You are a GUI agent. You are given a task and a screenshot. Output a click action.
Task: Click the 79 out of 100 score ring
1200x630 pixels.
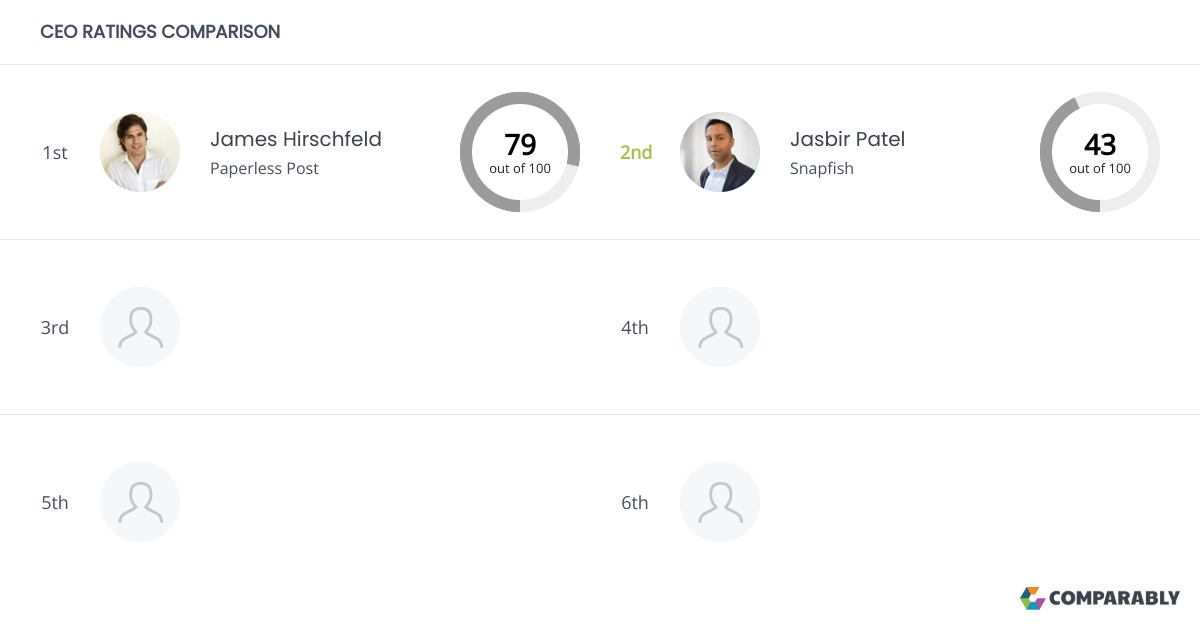pos(520,152)
